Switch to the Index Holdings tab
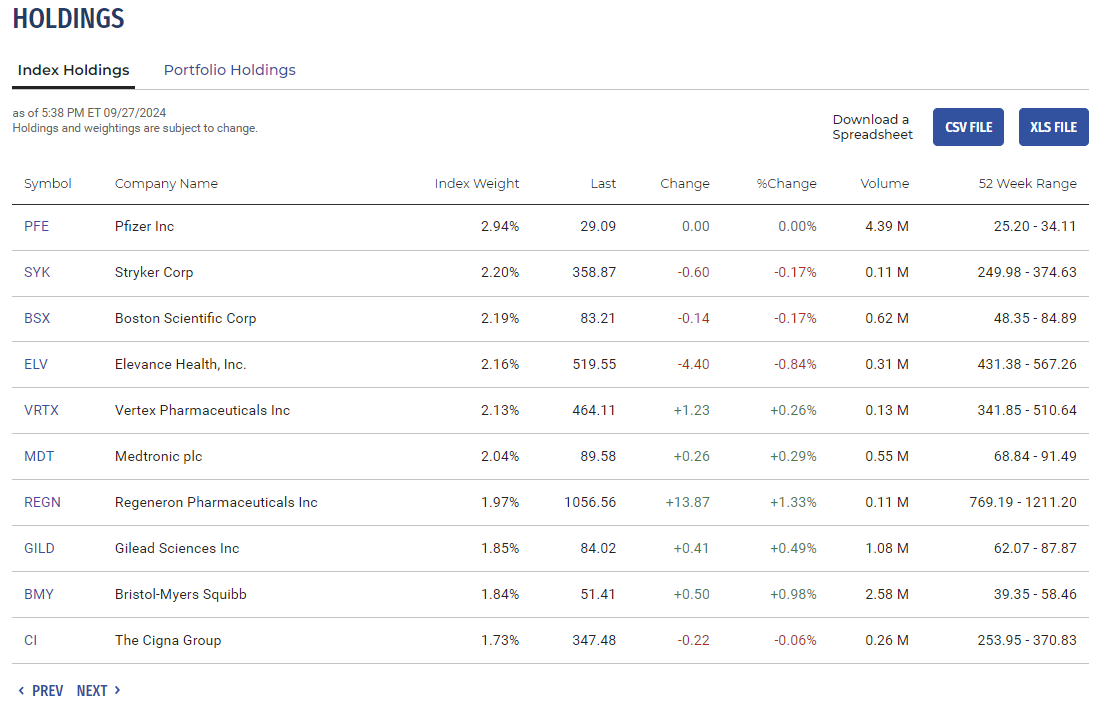1103x702 pixels. 73,70
